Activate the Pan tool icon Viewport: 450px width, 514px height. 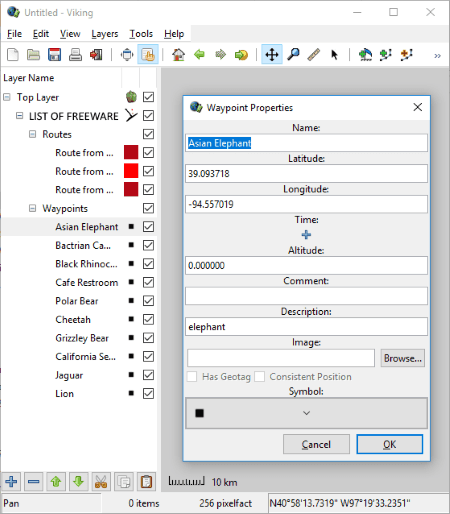[272, 54]
